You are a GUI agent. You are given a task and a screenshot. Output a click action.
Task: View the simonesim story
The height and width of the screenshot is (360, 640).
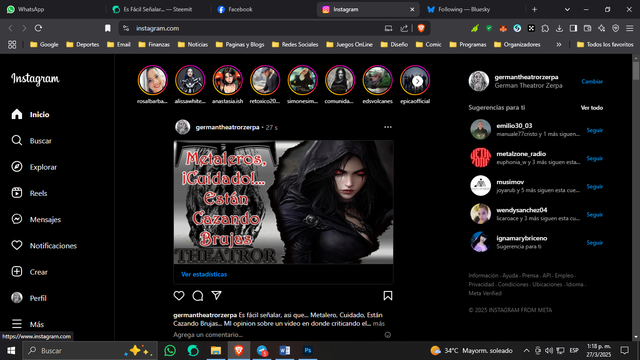point(302,80)
